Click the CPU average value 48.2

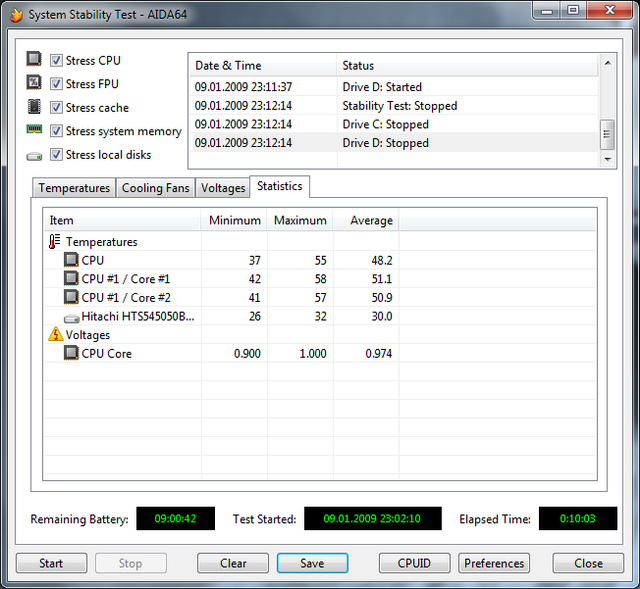pos(382,260)
